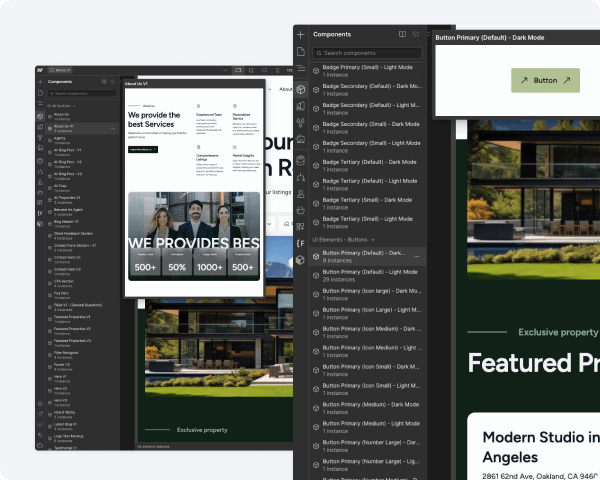
Task: Click the team photo in the About Us V1 preview
Action: [x=194, y=236]
